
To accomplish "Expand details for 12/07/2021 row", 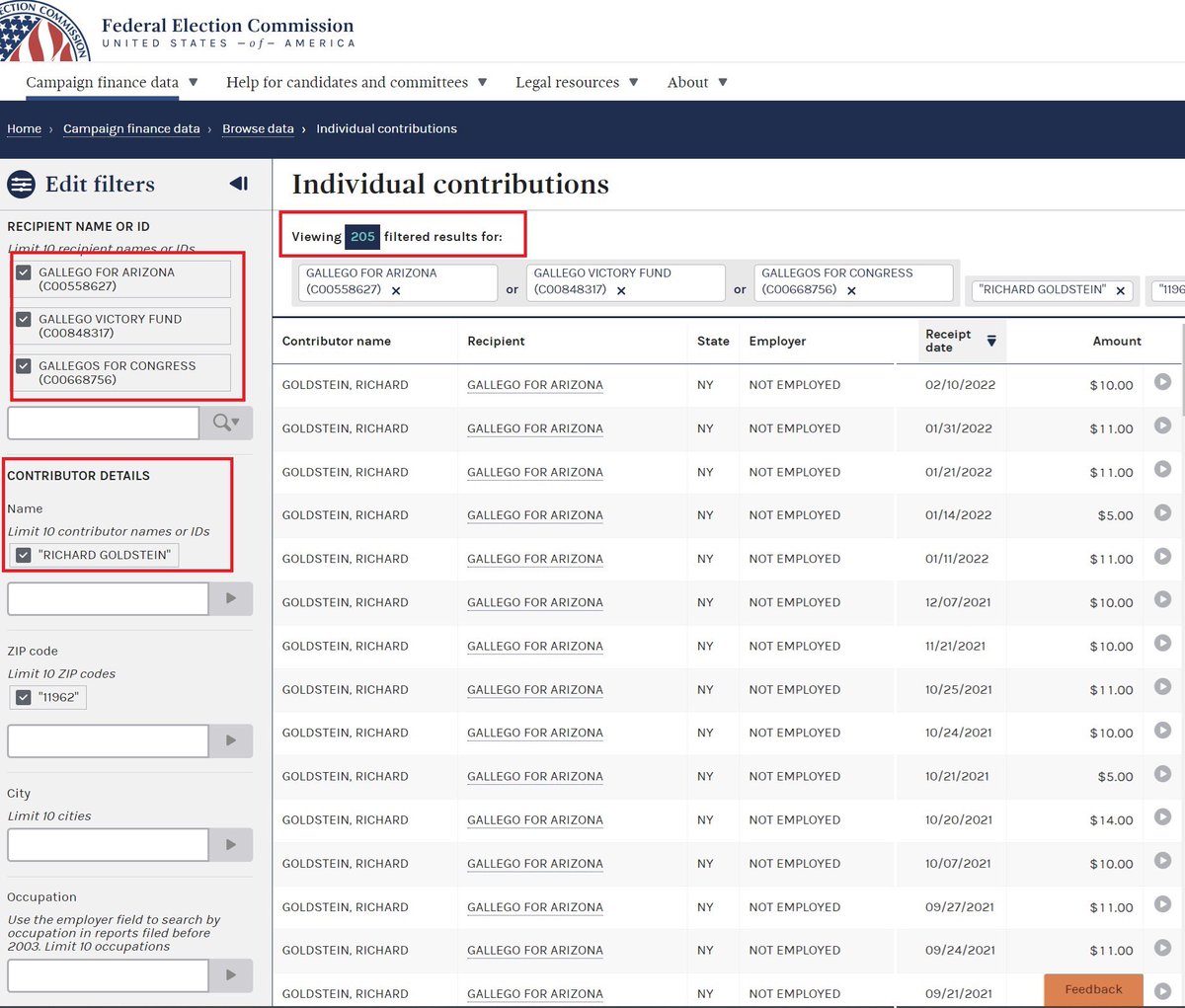I will tap(1163, 599).
